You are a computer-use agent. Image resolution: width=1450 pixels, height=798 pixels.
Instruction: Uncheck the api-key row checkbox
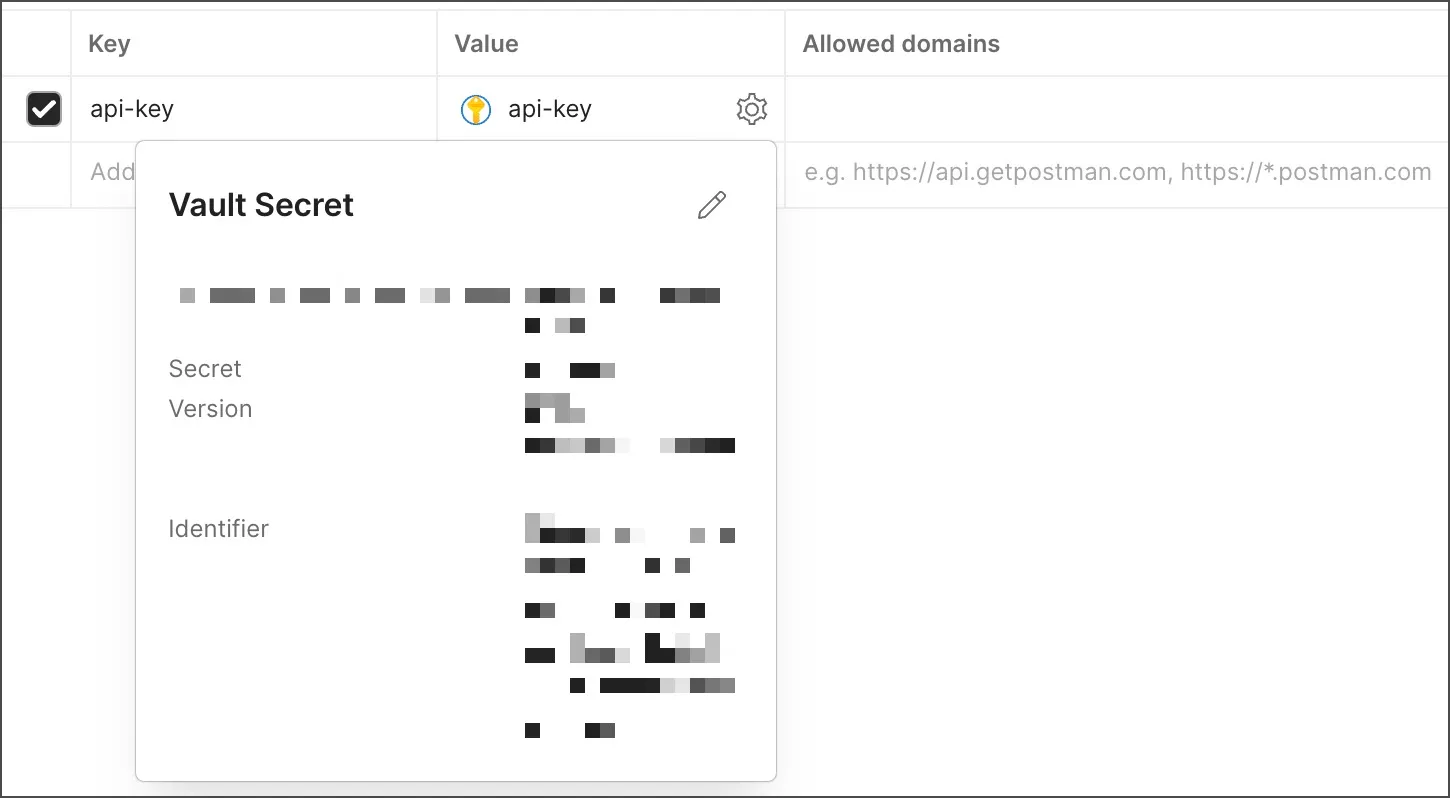pos(44,109)
